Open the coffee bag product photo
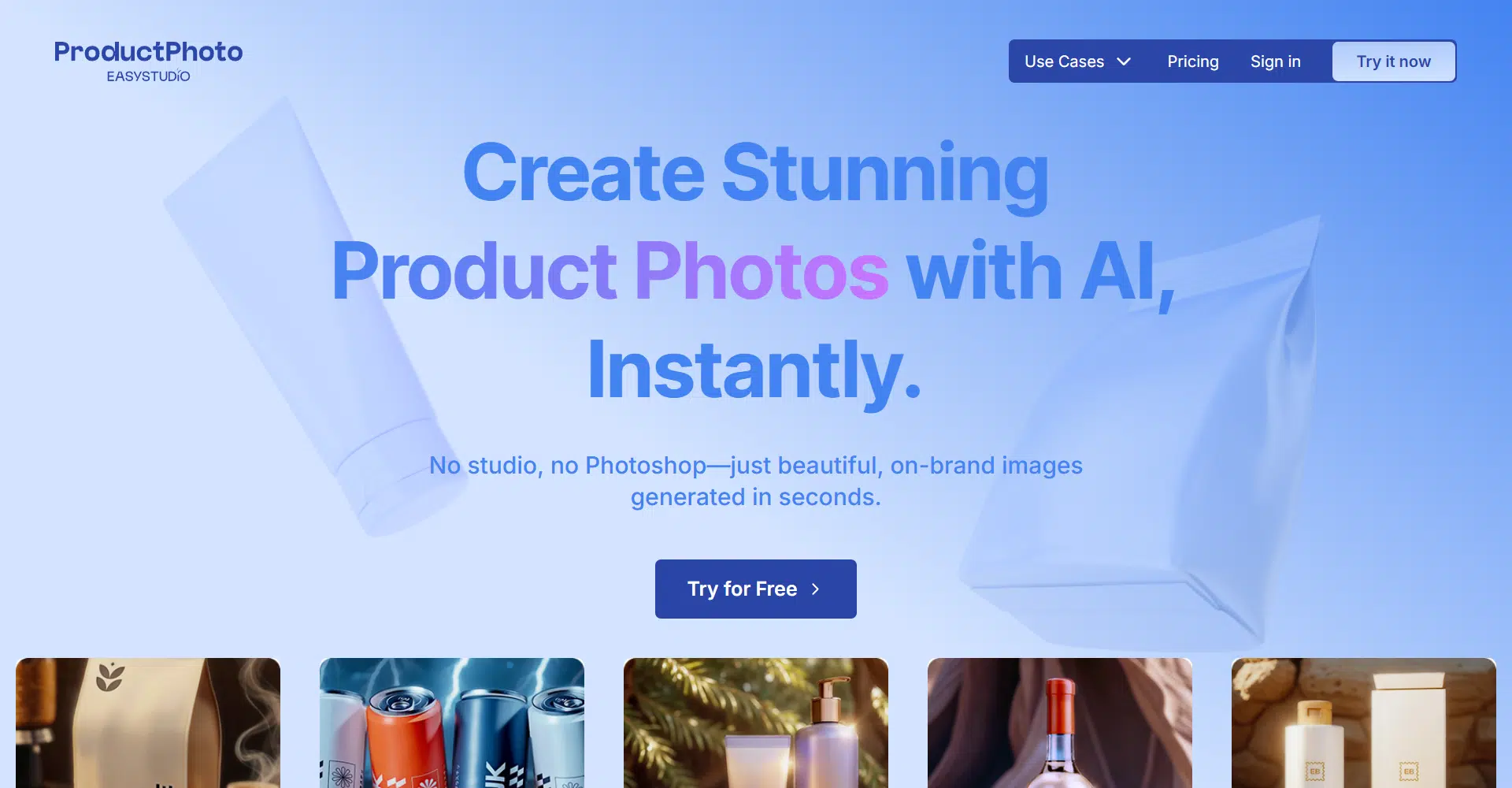The image size is (1512, 788). 148,723
